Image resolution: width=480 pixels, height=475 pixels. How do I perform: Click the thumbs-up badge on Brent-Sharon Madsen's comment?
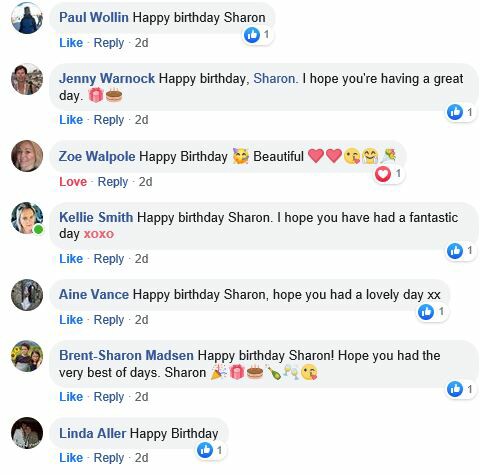click(455, 389)
